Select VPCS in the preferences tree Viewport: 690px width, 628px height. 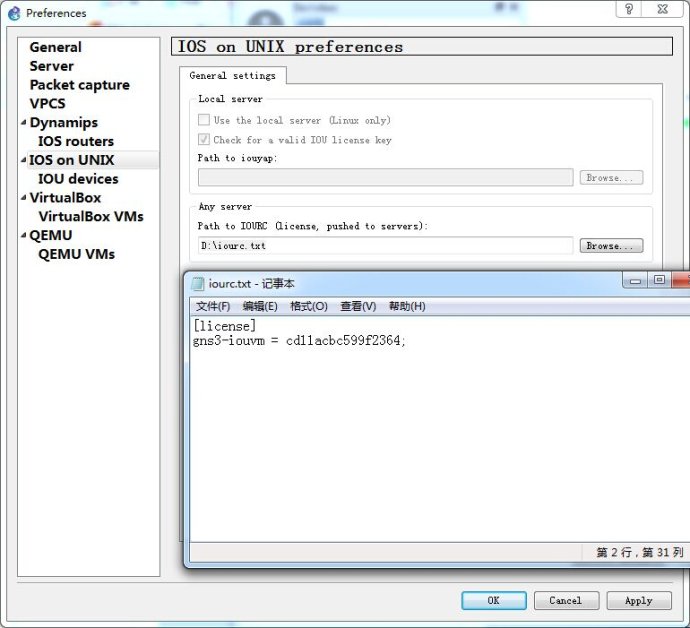[48, 103]
